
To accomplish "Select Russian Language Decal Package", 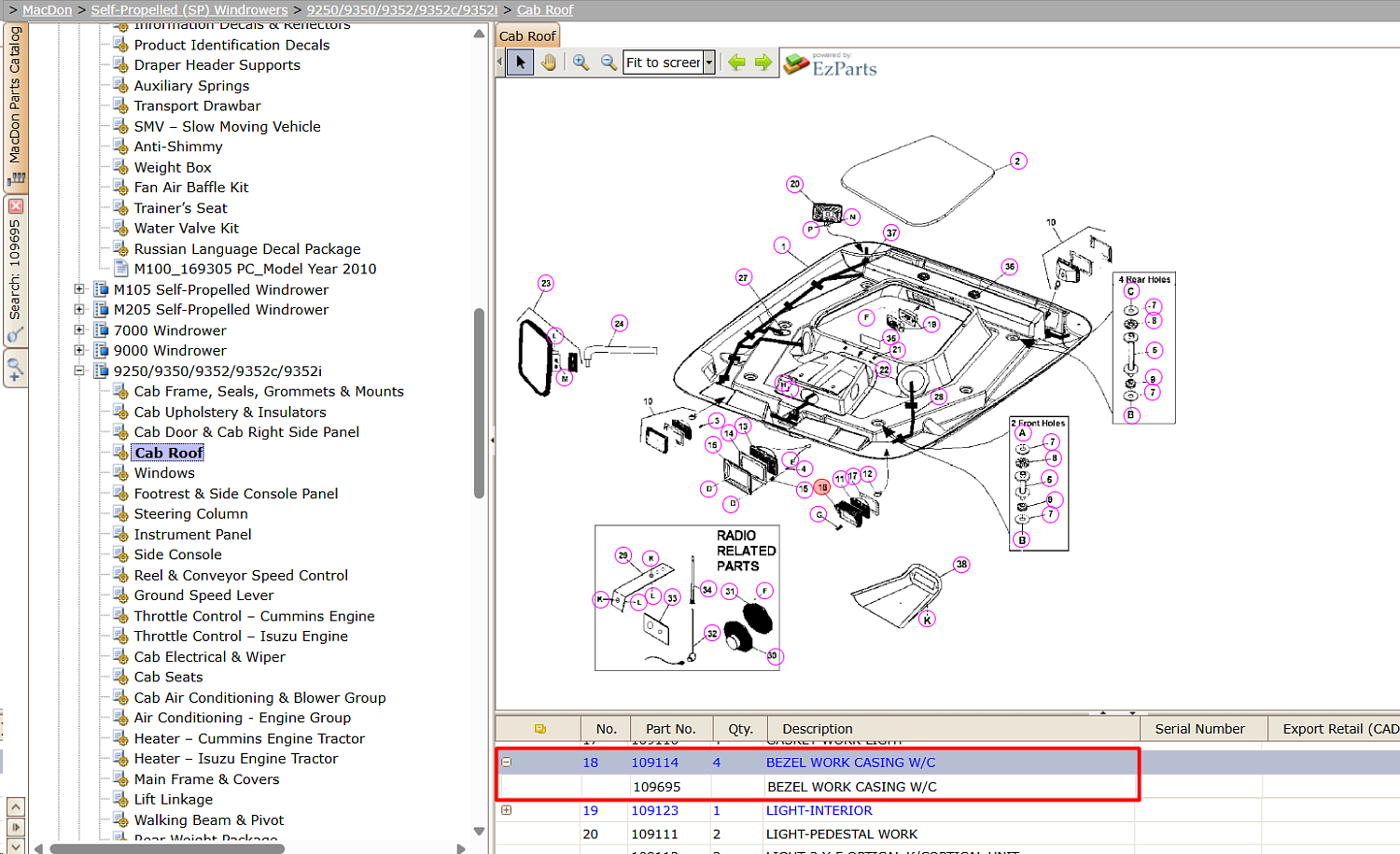I will 246,249.
